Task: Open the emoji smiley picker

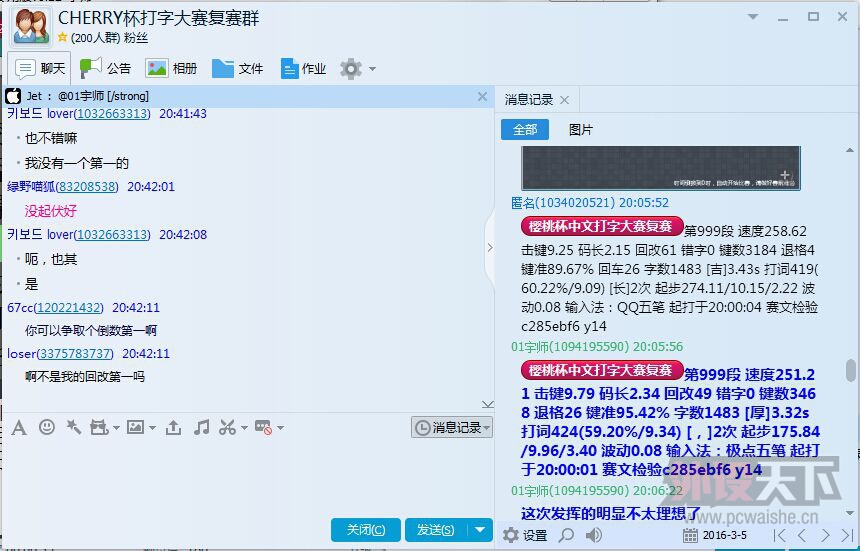Action: click(46, 428)
